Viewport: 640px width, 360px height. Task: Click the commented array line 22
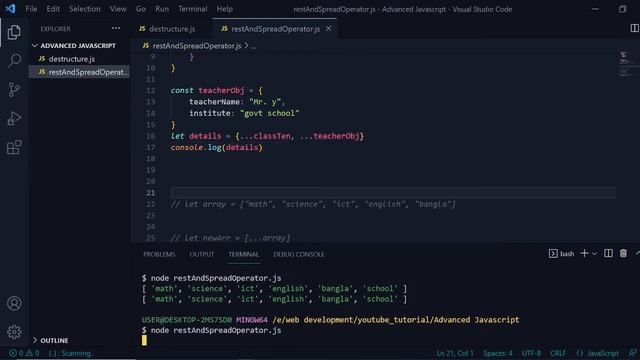click(313, 204)
